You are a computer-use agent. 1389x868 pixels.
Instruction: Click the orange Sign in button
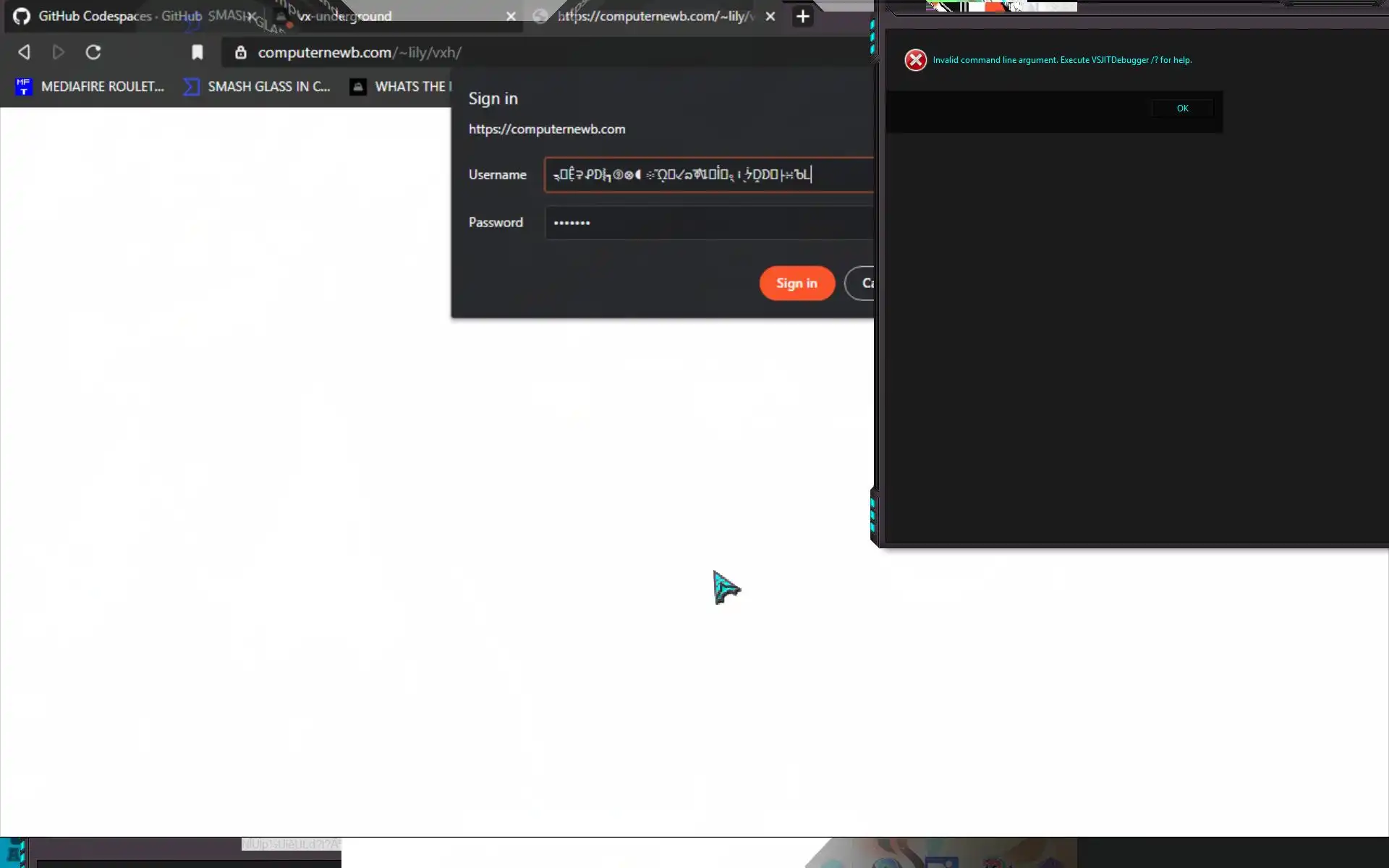click(797, 283)
